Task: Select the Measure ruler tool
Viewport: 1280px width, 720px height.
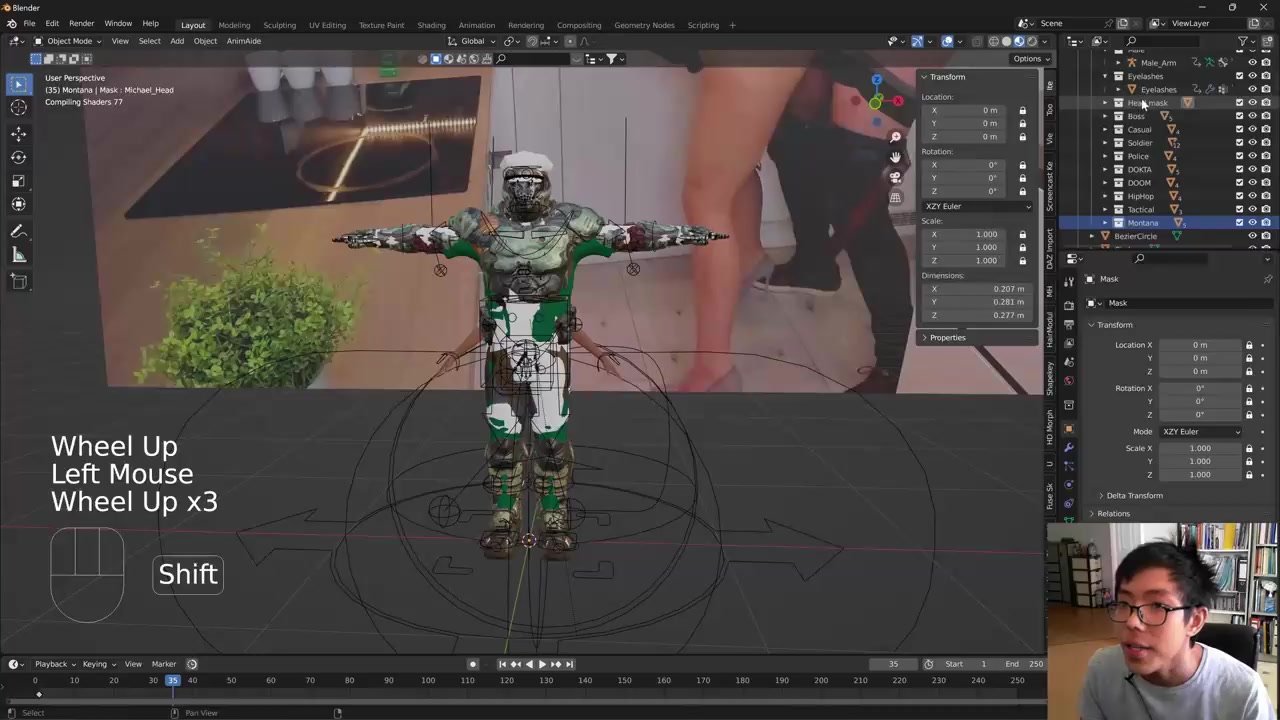Action: click(18, 256)
